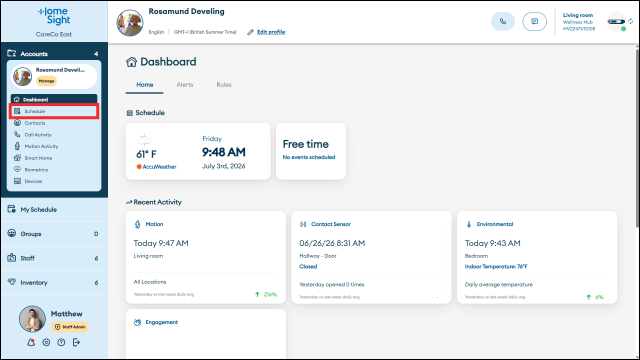Select Dashboard in the sidebar
This screenshot has width=640, height=360.
54,99
